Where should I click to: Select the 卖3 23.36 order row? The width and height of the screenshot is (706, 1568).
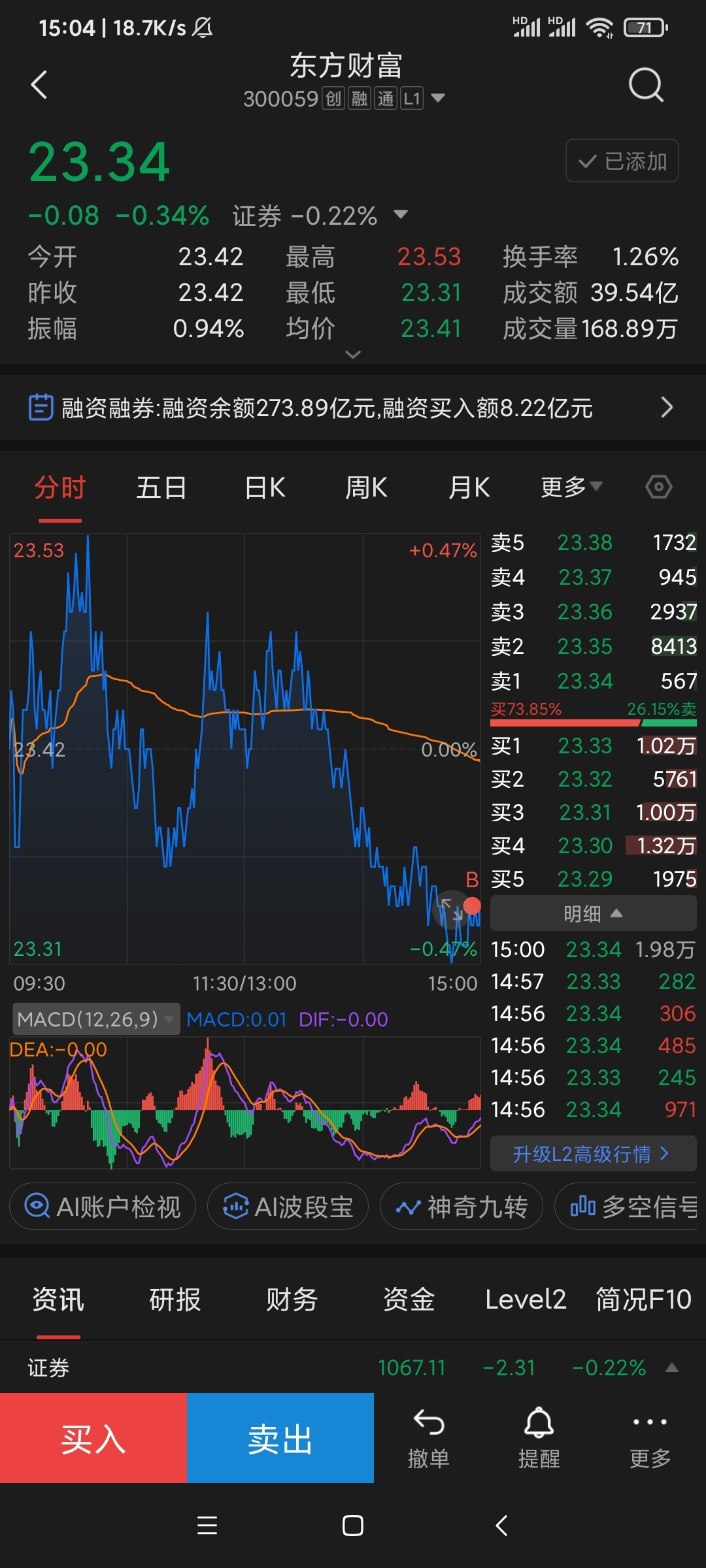593,612
